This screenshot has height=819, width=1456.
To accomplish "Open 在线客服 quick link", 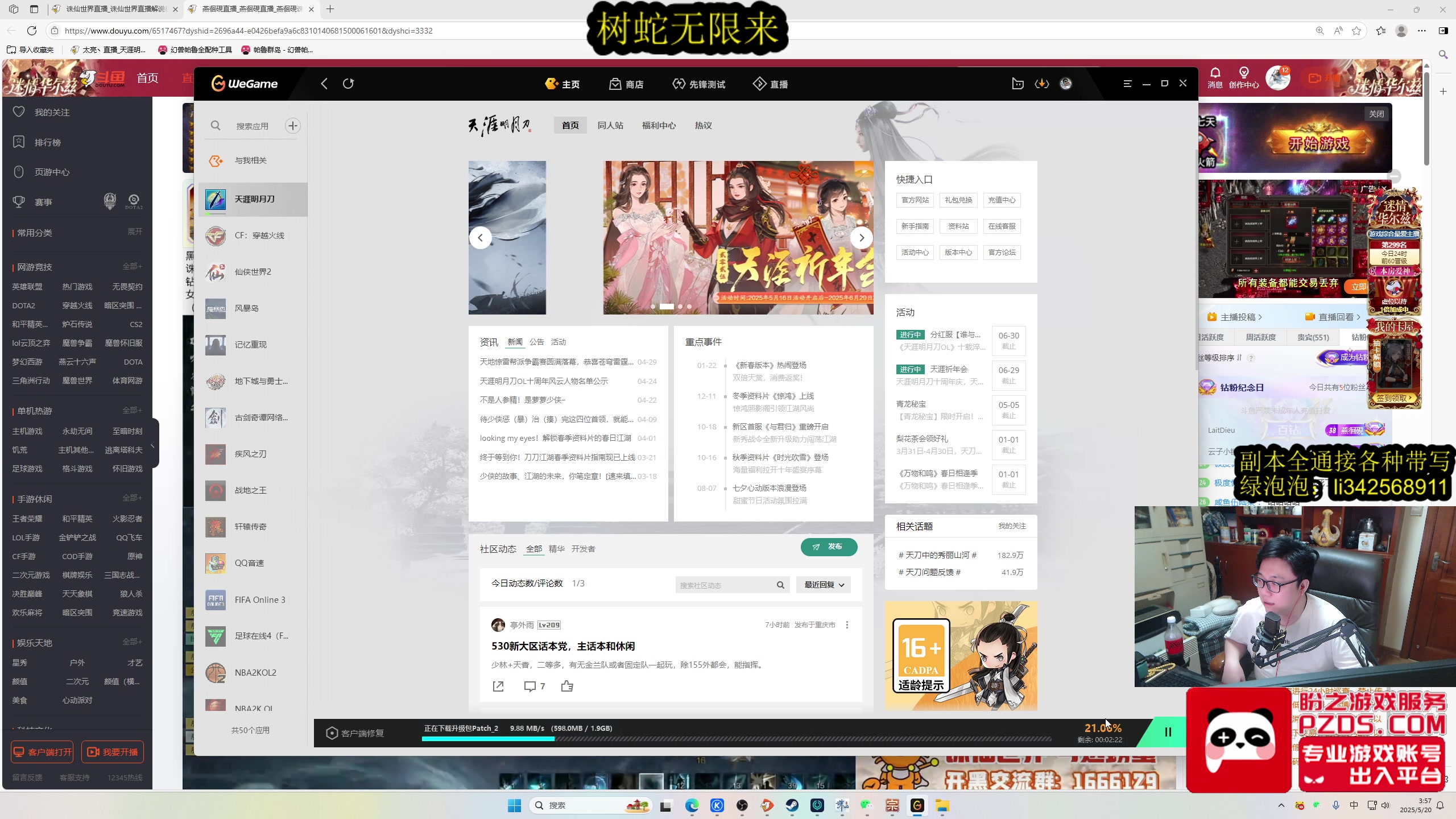I will coord(1002,226).
